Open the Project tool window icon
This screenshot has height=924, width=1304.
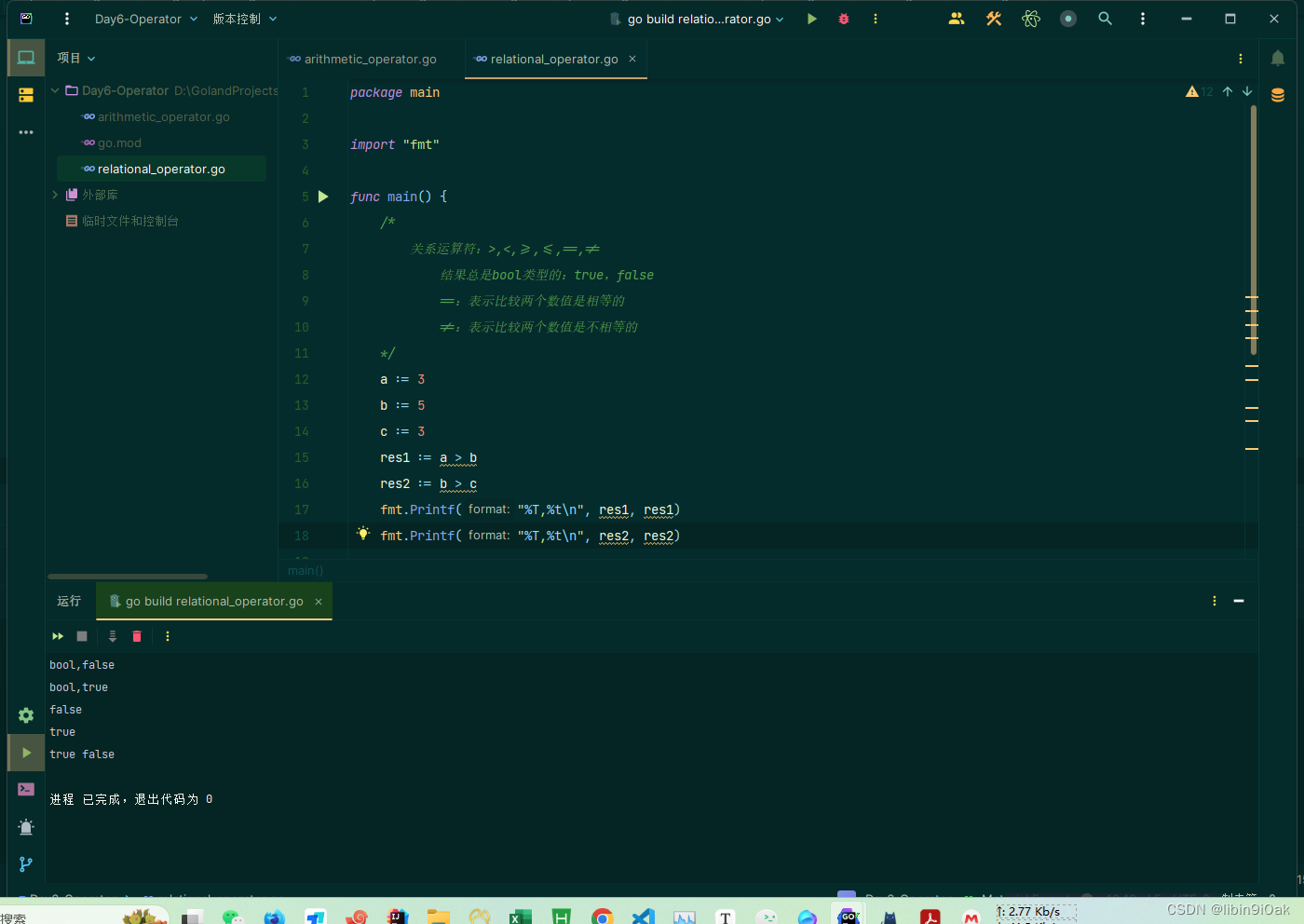click(x=26, y=58)
